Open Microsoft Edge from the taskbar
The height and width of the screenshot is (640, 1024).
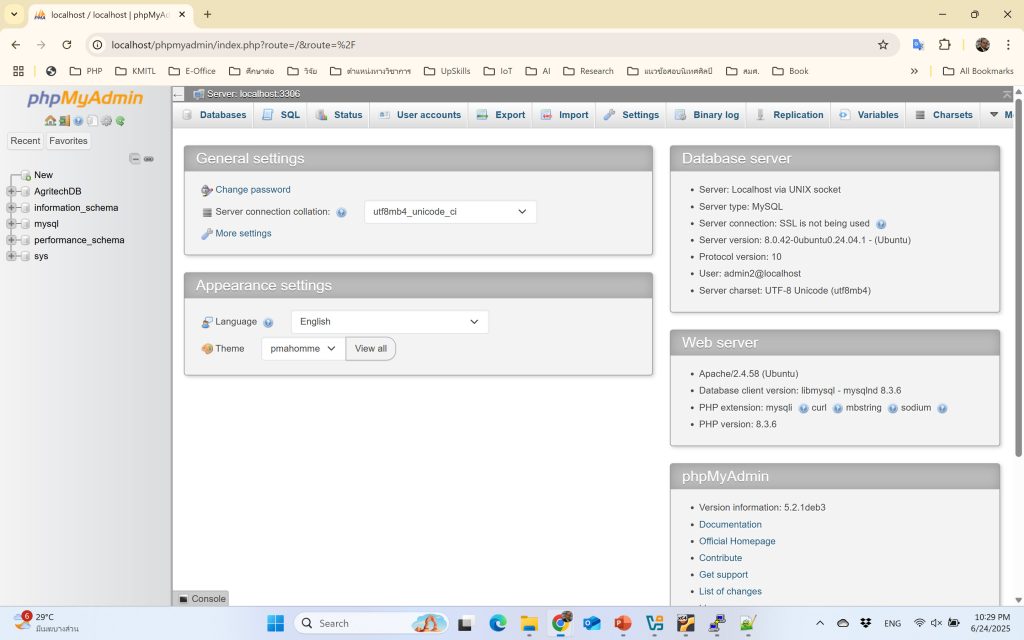(498, 623)
